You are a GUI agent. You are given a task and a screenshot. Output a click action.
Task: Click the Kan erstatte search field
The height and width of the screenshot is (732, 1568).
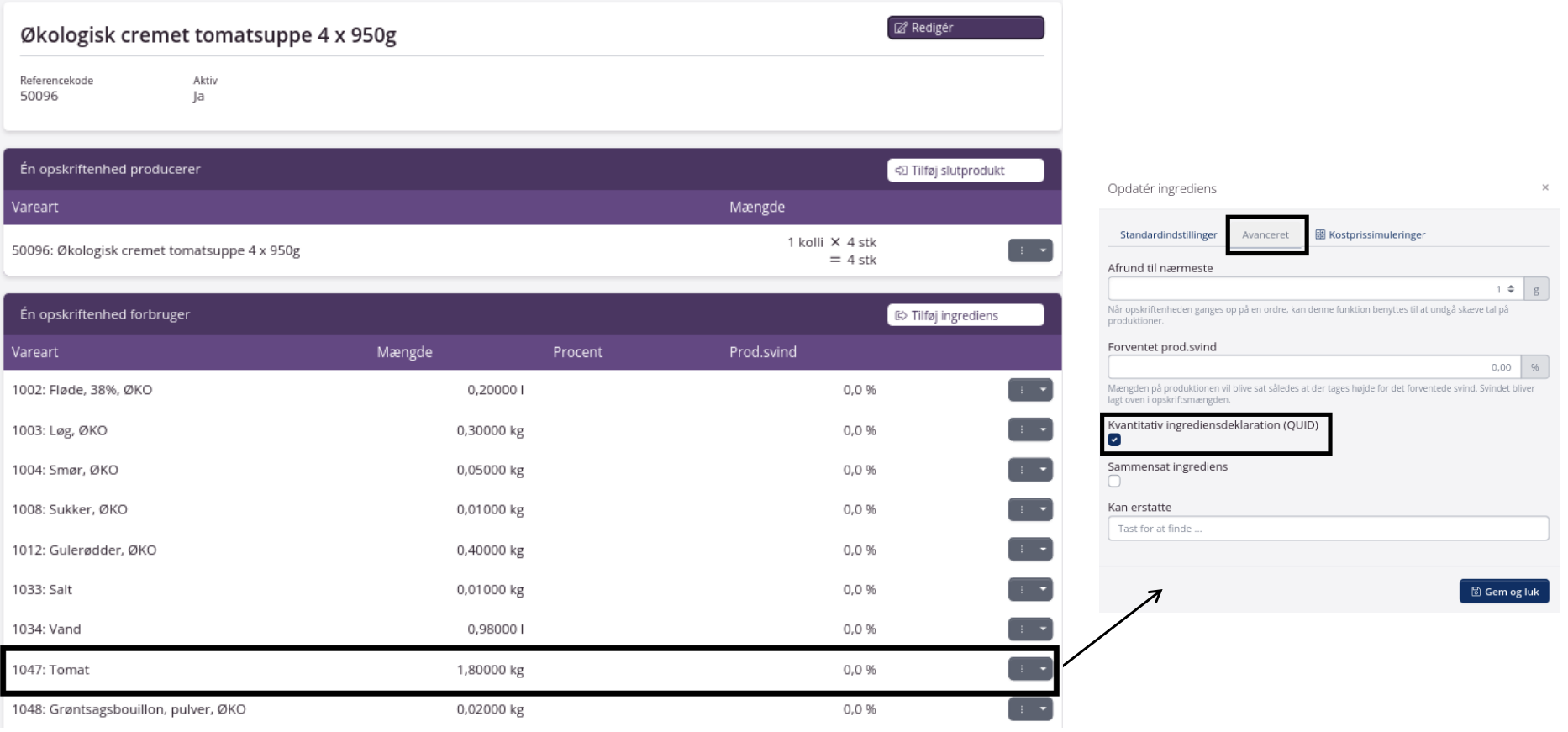(1327, 529)
